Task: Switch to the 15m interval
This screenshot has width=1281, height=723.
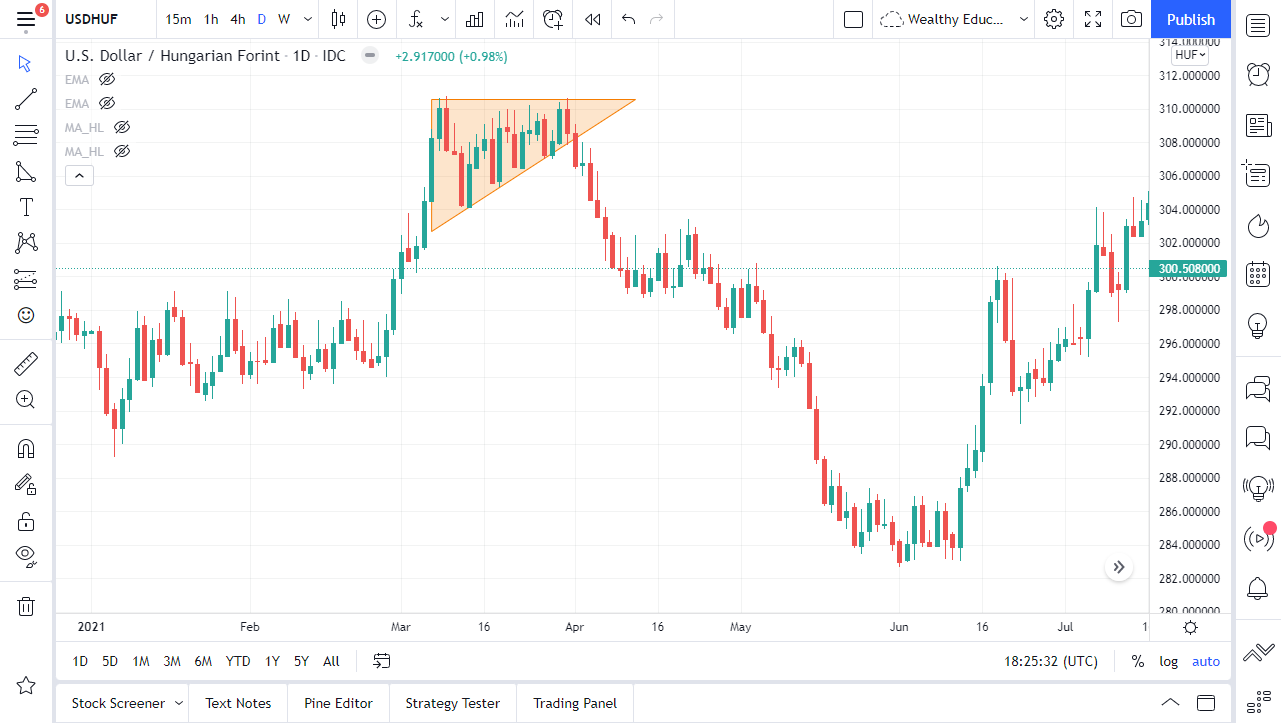Action: 178,19
